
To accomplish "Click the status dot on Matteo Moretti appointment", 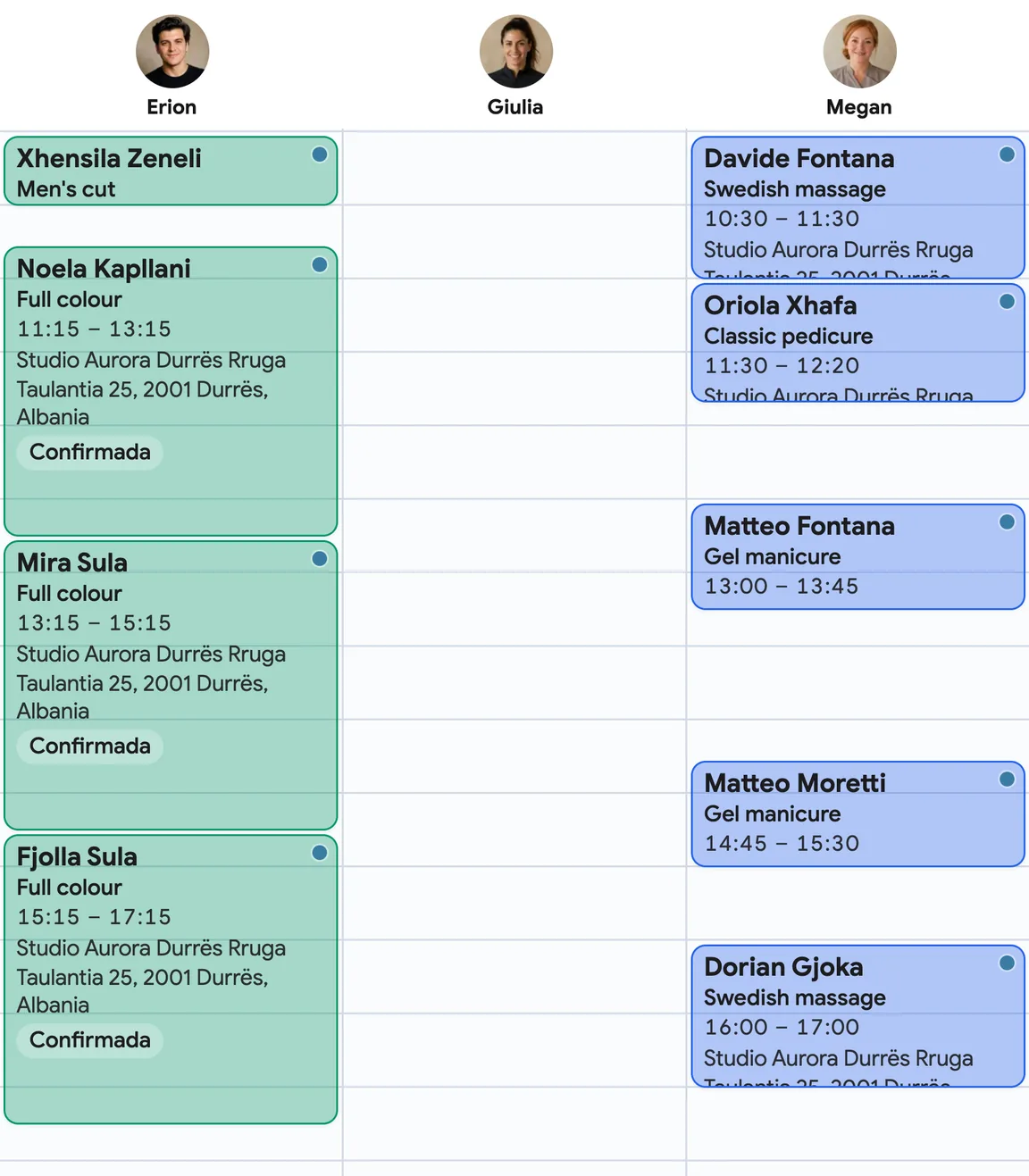I will tap(1007, 779).
